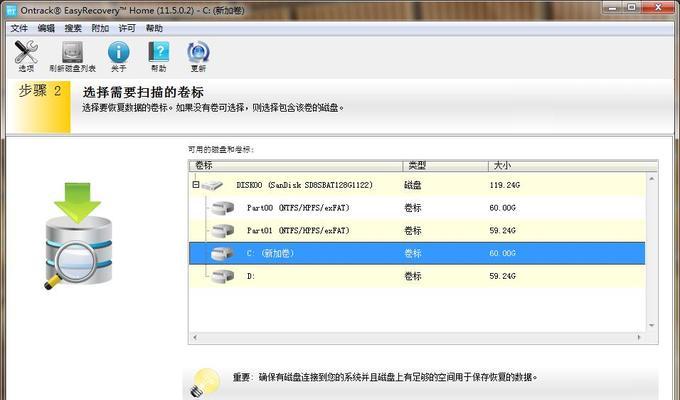Click the 60.00G size of Part00
Image resolution: width=680 pixels, height=400 pixels.
tap(503, 208)
